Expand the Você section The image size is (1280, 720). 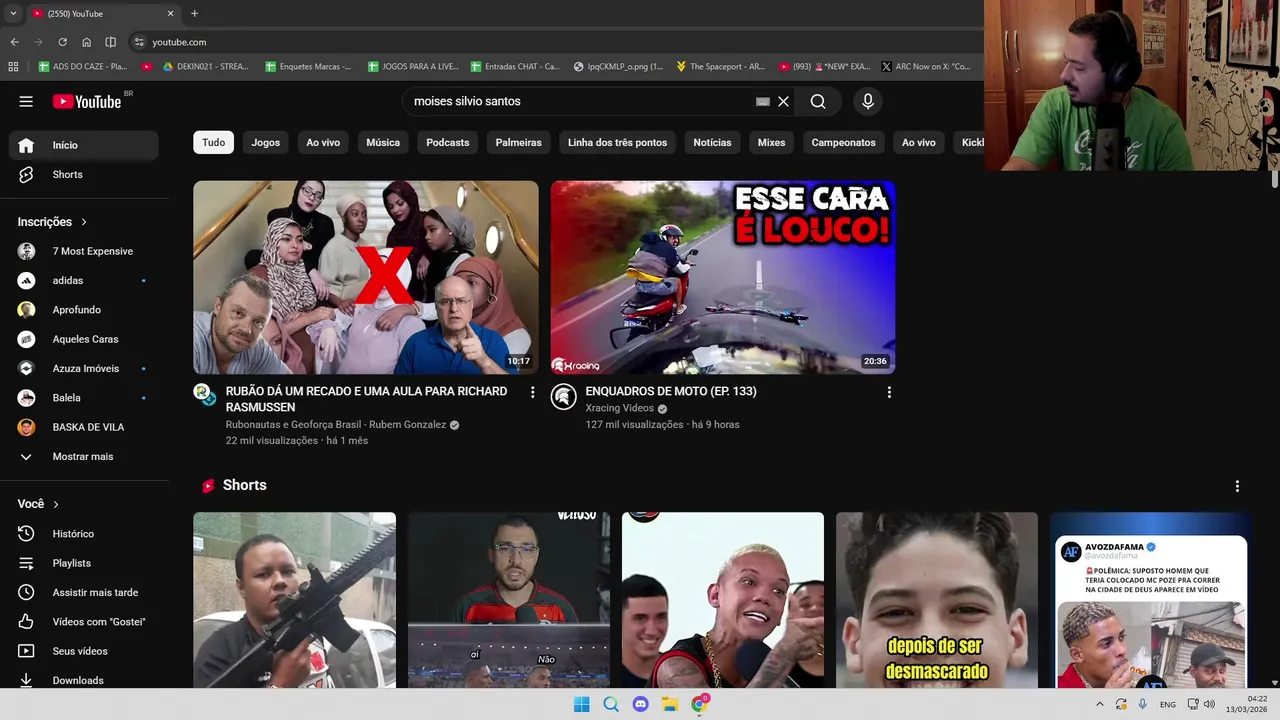pyautogui.click(x=38, y=504)
